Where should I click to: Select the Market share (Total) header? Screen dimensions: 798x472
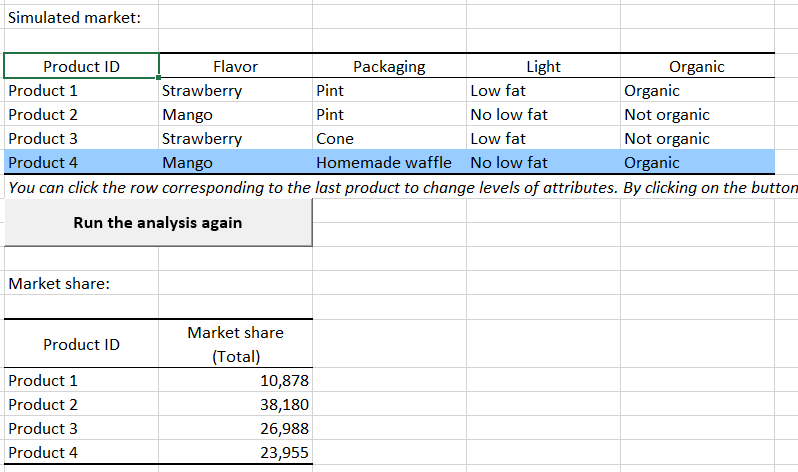click(235, 344)
